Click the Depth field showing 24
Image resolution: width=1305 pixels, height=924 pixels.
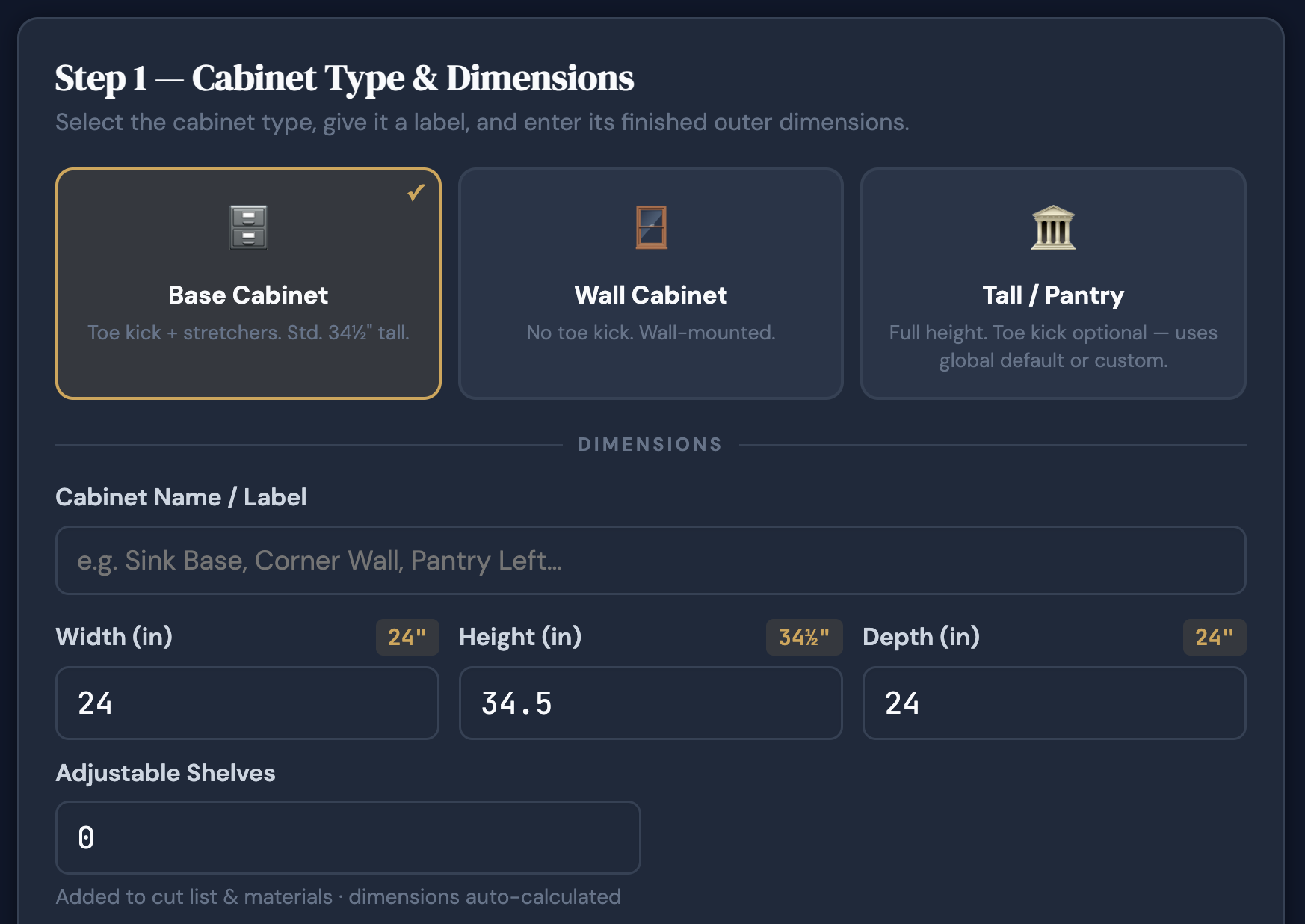click(x=1053, y=703)
